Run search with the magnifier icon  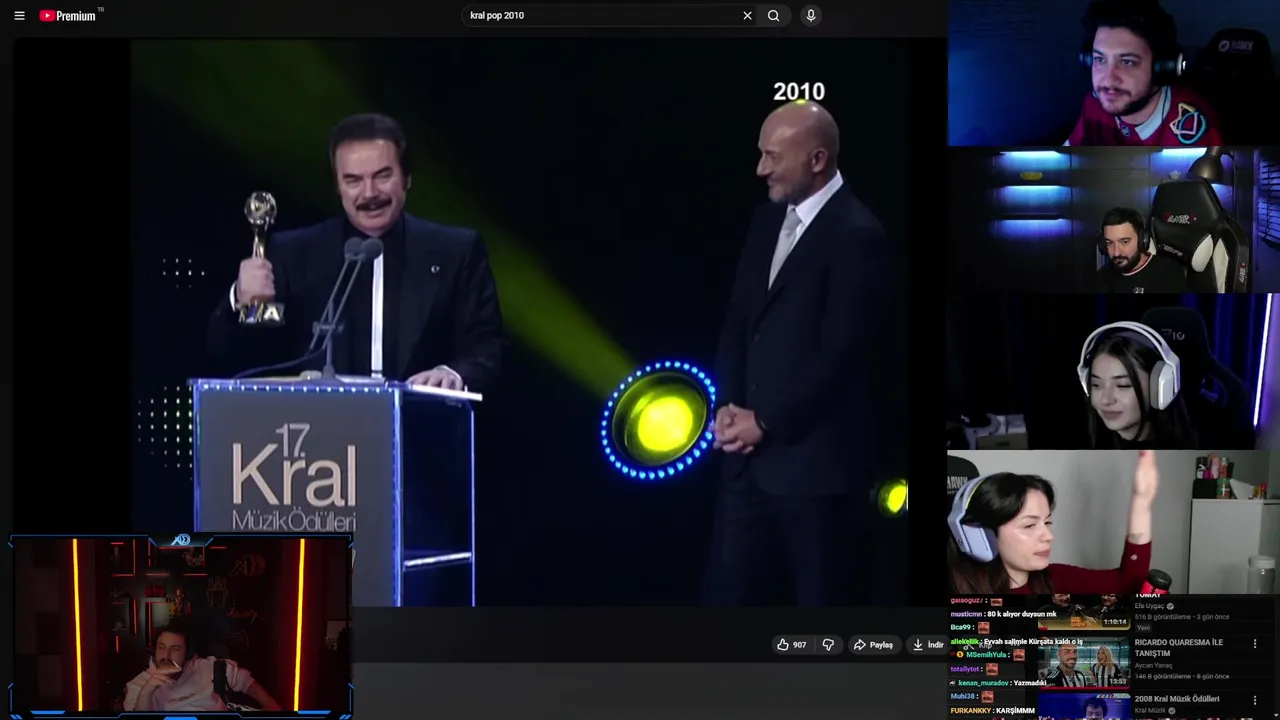(773, 15)
